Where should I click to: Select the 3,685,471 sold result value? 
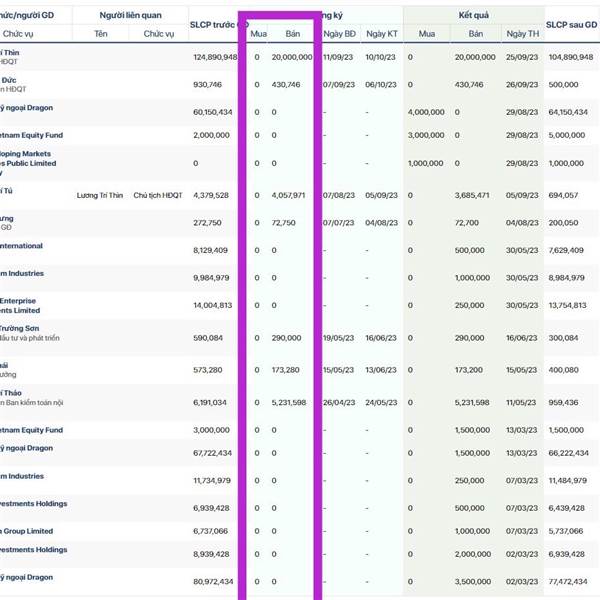click(x=475, y=195)
